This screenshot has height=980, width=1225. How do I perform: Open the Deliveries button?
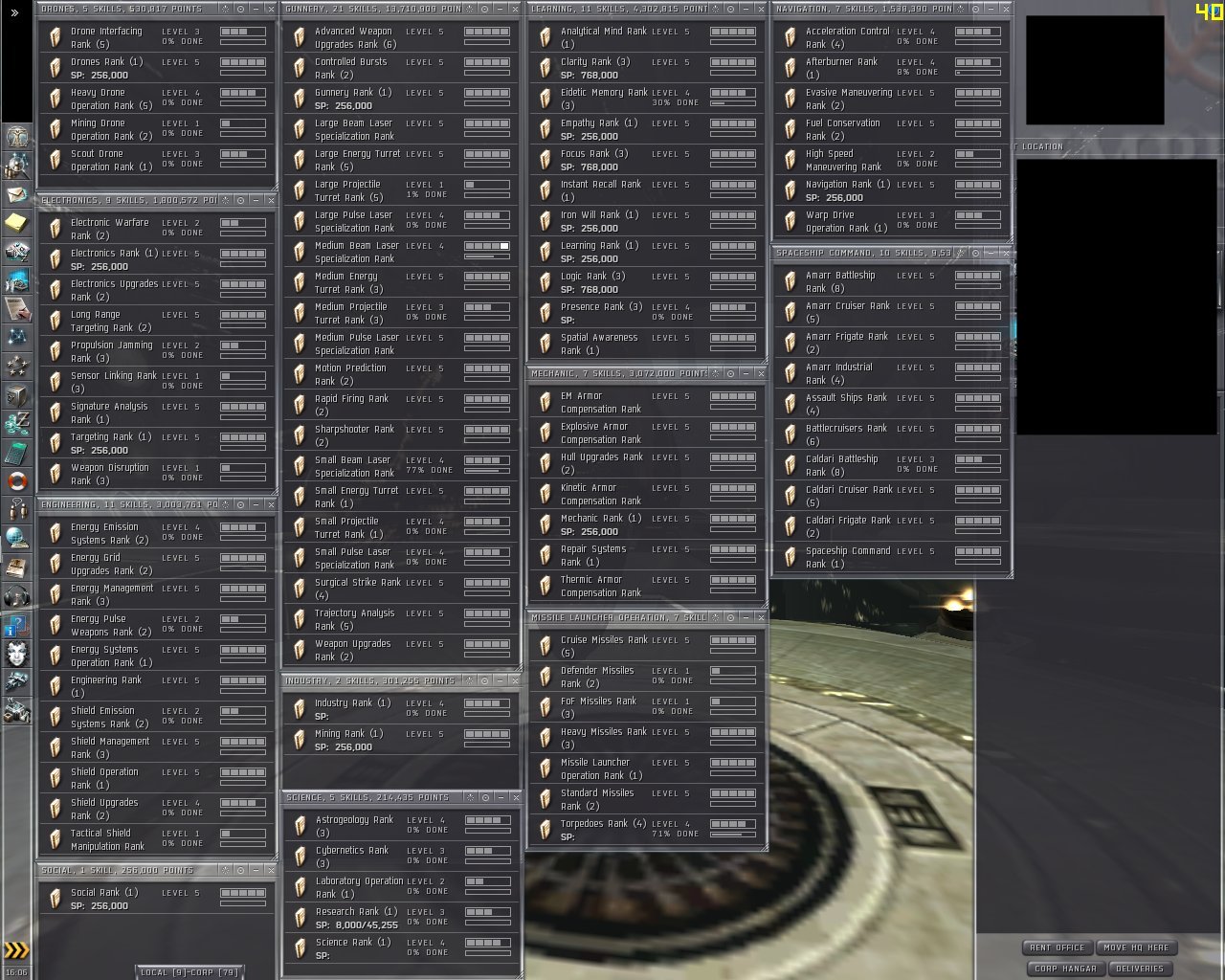1140,969
